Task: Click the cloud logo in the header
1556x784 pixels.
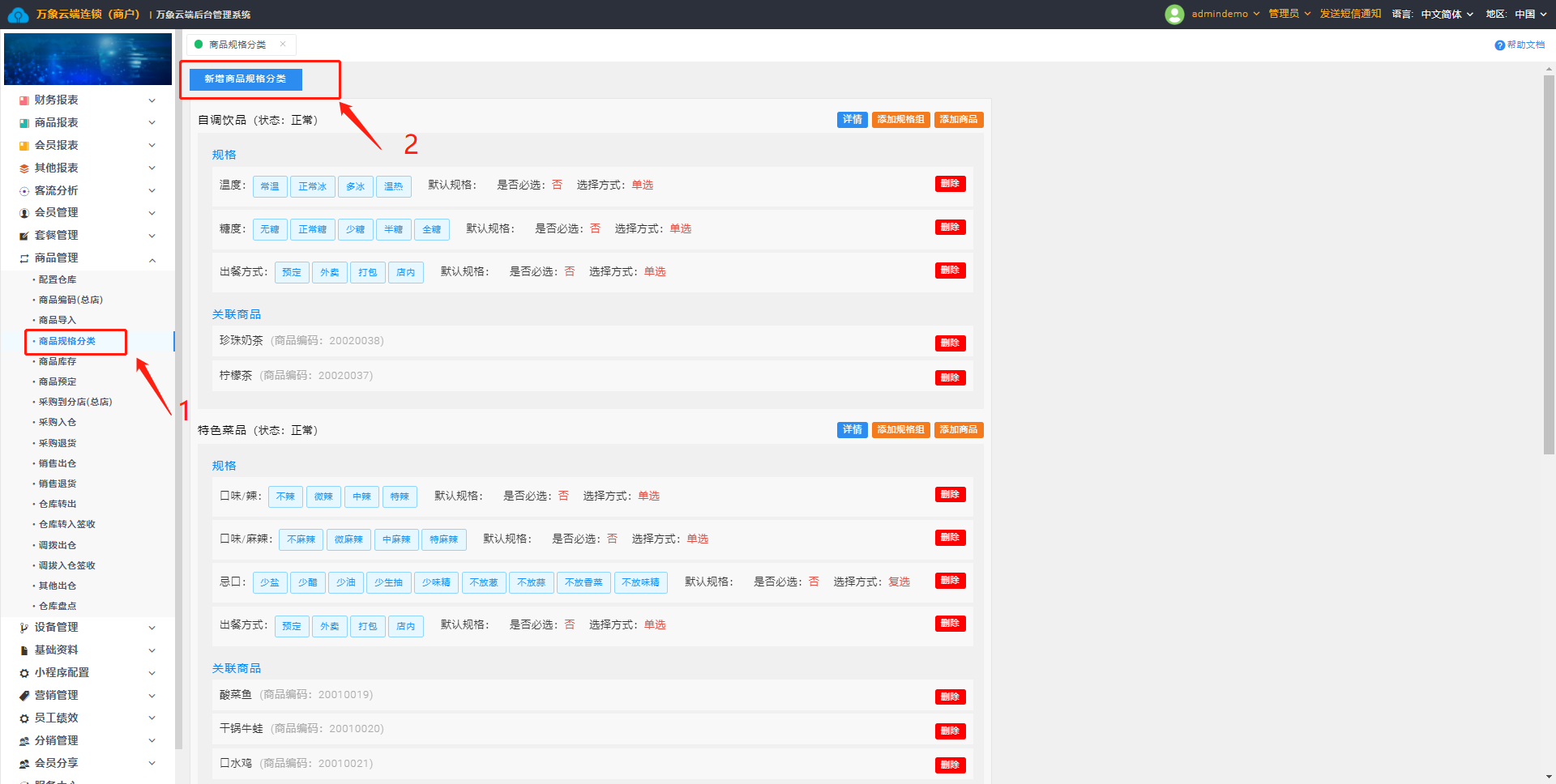Action: click(18, 15)
